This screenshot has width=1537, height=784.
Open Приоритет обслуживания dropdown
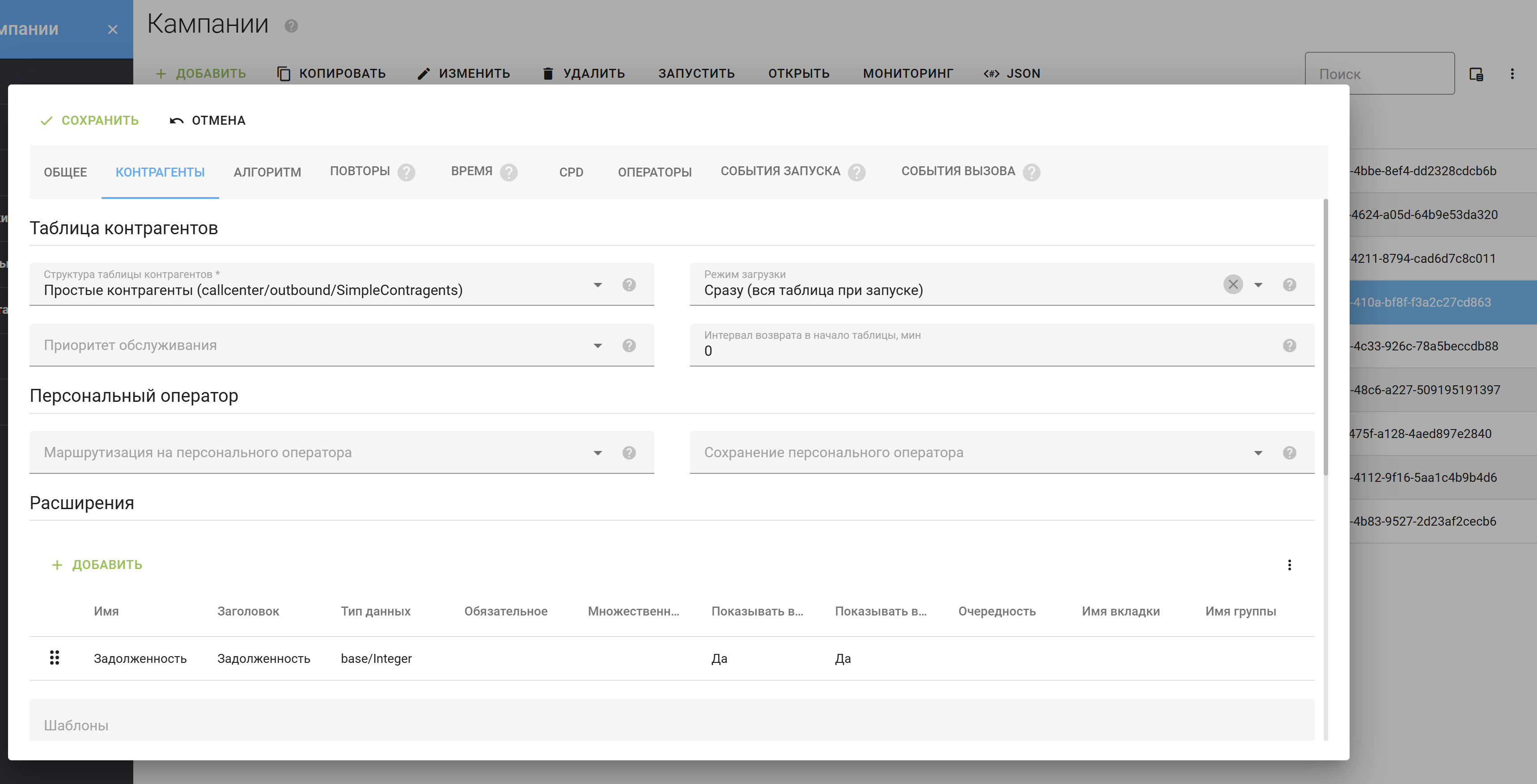pos(597,346)
